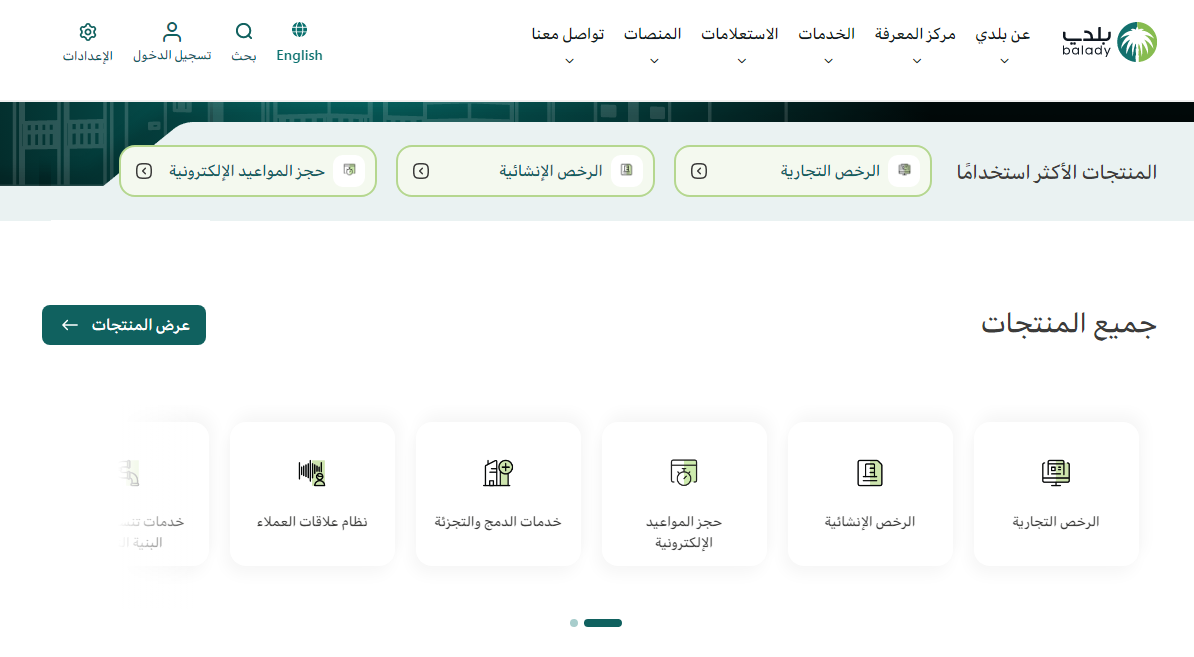Image resolution: width=1194 pixels, height=657 pixels.
Task: Click arrow circle in حجز المواعيد pill
Action: coord(144,171)
